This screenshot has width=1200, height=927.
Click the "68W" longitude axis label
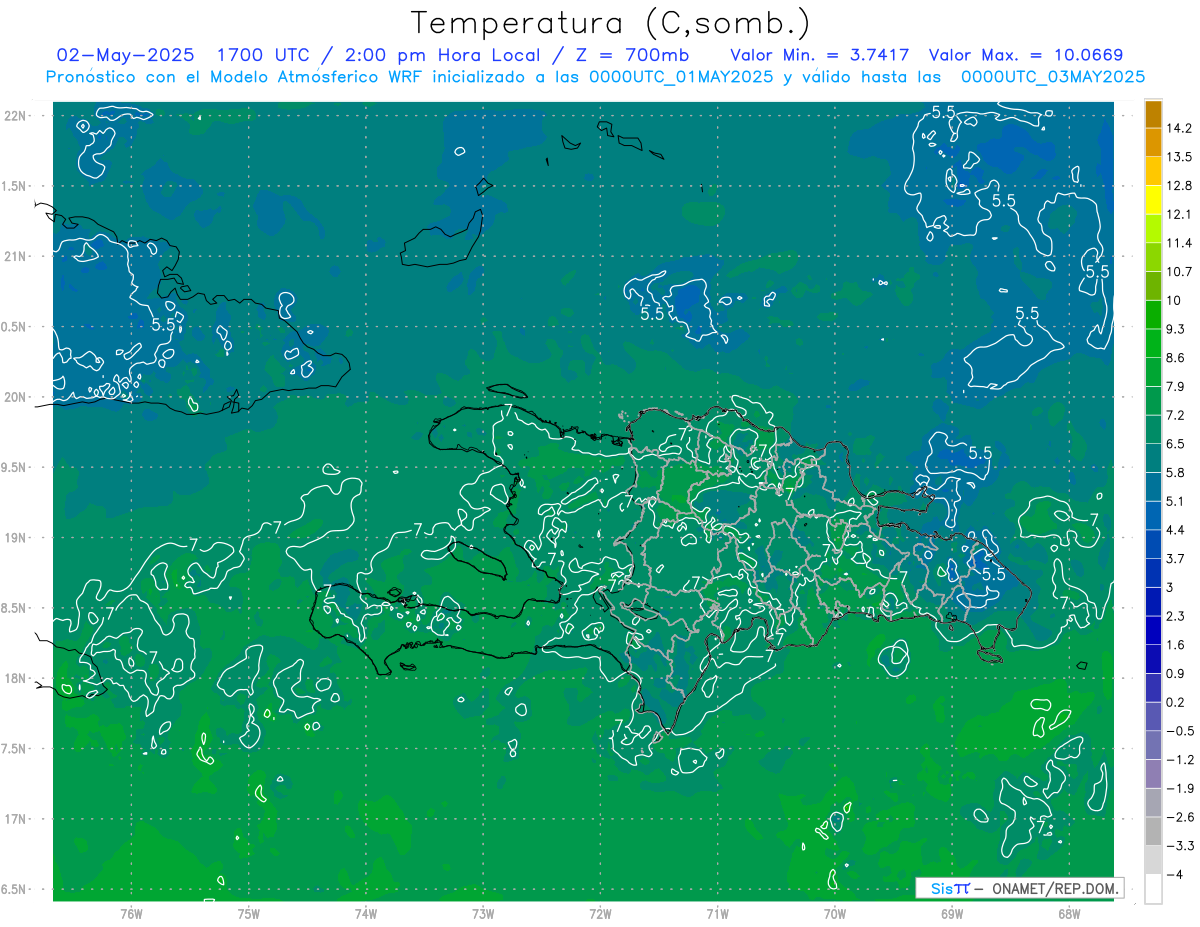coord(1069,914)
